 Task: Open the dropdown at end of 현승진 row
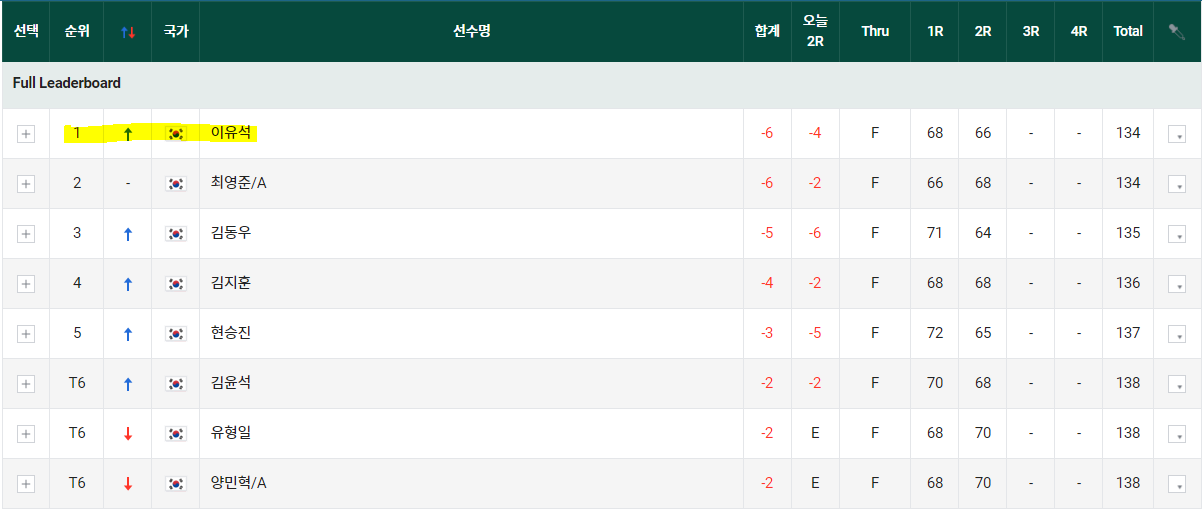(1177, 334)
